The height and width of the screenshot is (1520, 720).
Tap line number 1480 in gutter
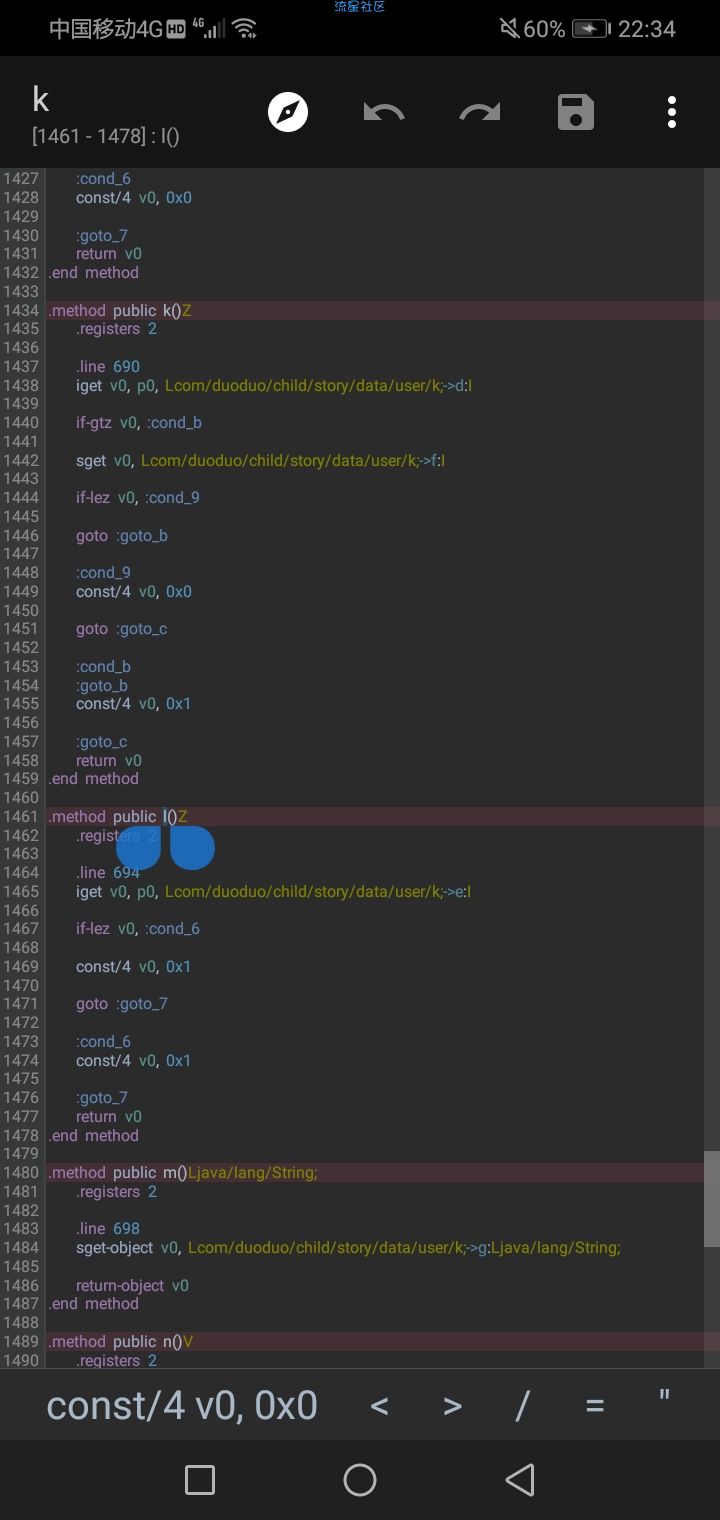21,1173
